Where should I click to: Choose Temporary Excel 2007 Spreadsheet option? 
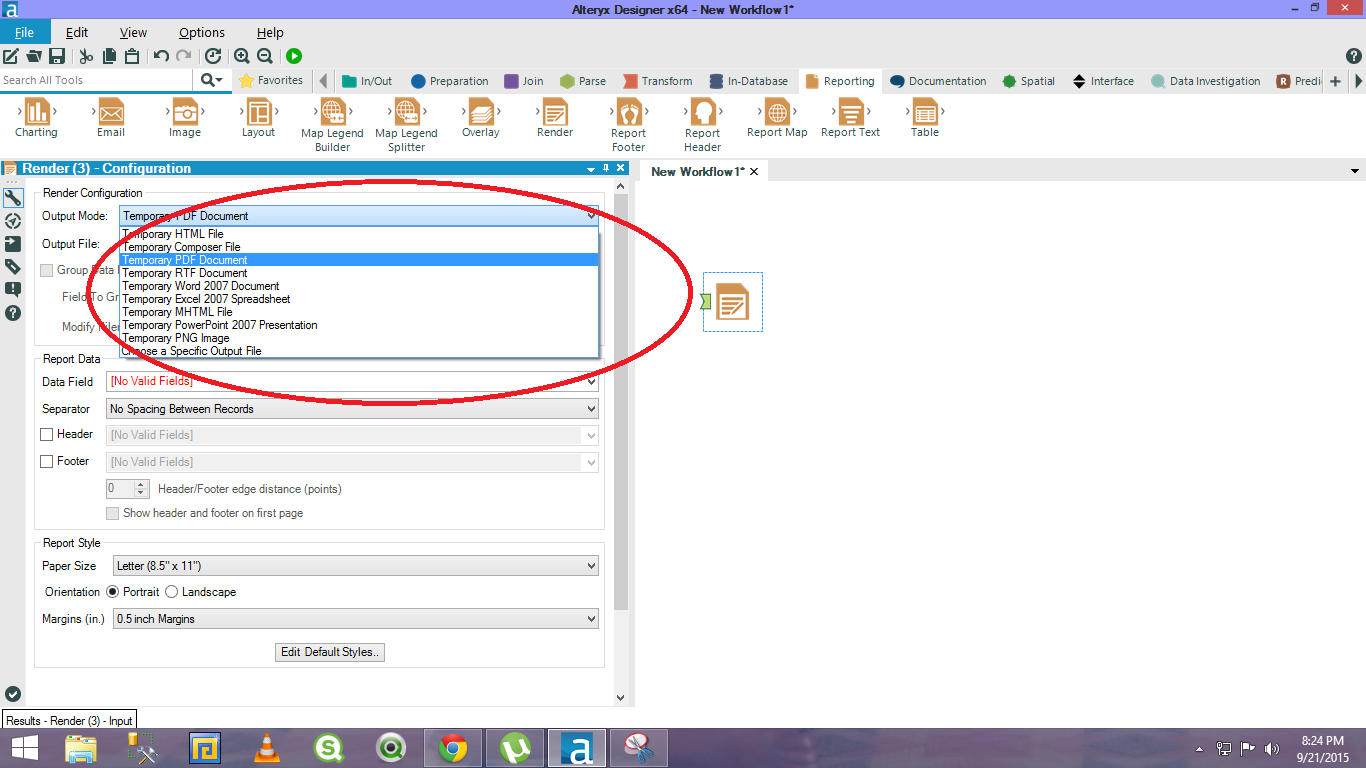[x=359, y=299]
